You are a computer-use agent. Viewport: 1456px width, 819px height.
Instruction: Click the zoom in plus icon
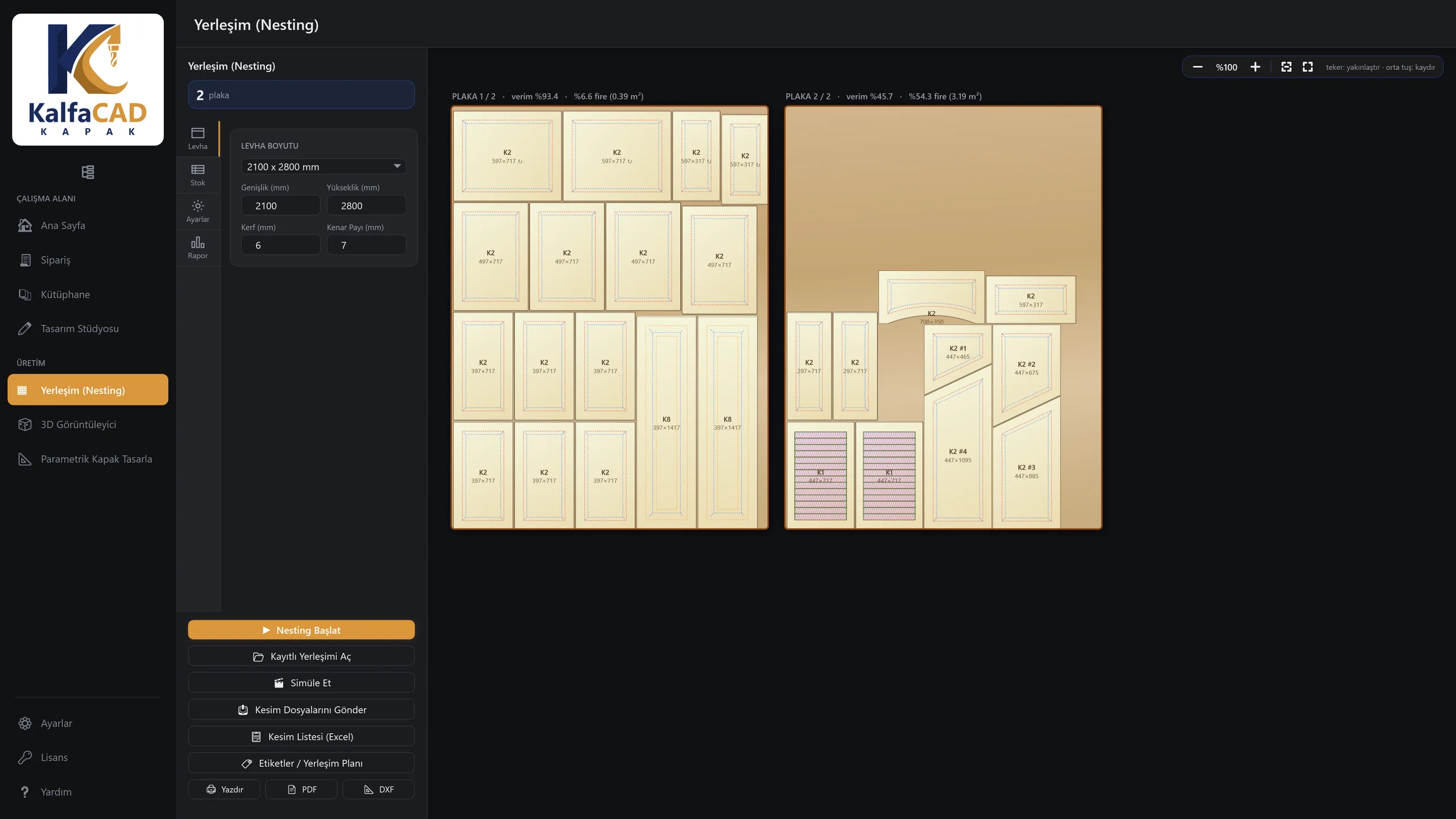point(1255,67)
